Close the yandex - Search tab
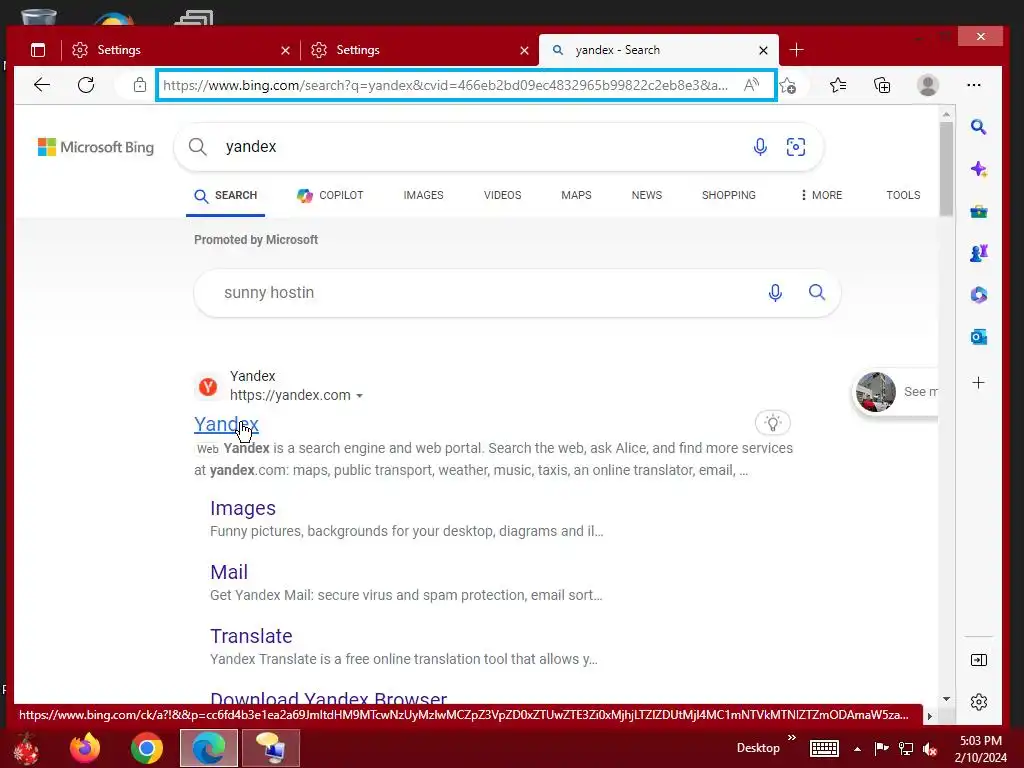 point(763,50)
